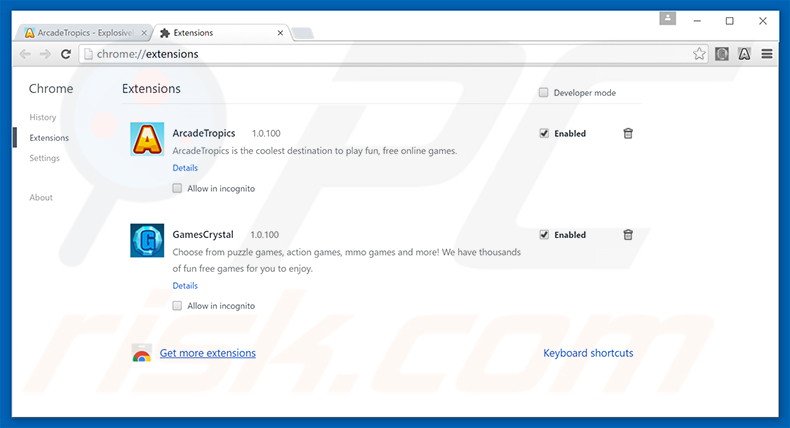View Details for GamesCrystal
The image size is (790, 428).
pos(185,286)
